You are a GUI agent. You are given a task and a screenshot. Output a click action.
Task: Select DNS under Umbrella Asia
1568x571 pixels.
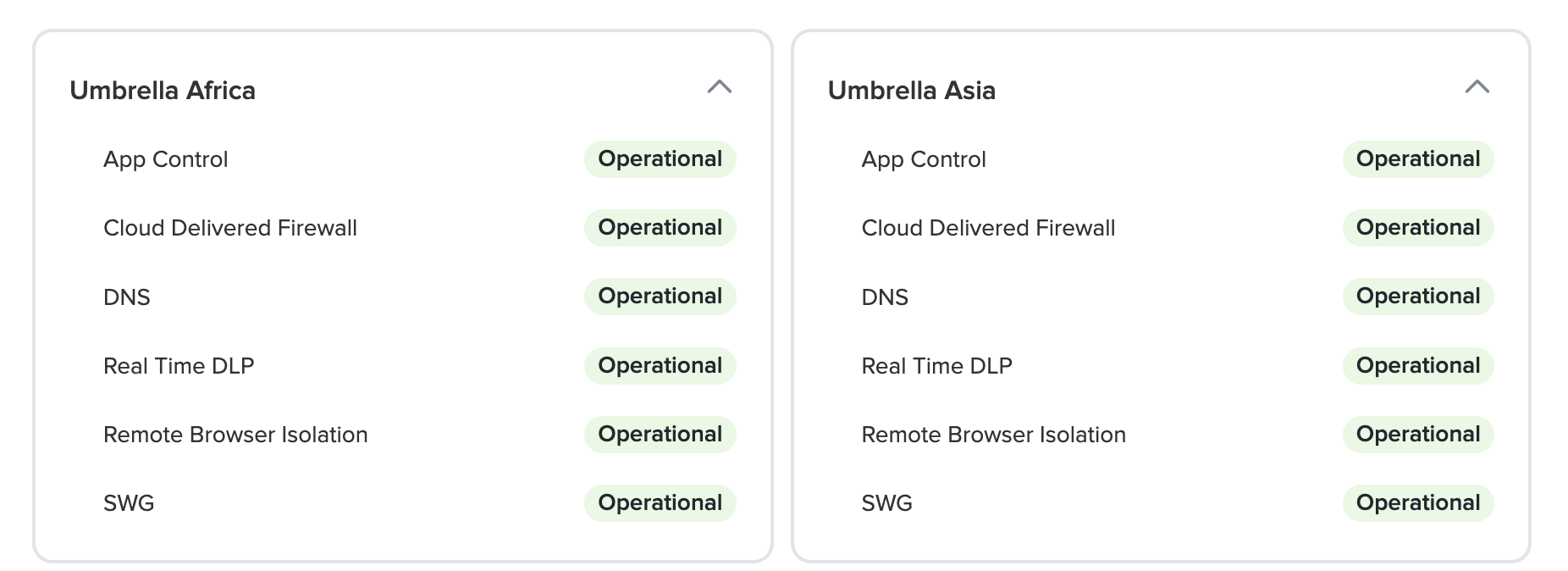(884, 297)
